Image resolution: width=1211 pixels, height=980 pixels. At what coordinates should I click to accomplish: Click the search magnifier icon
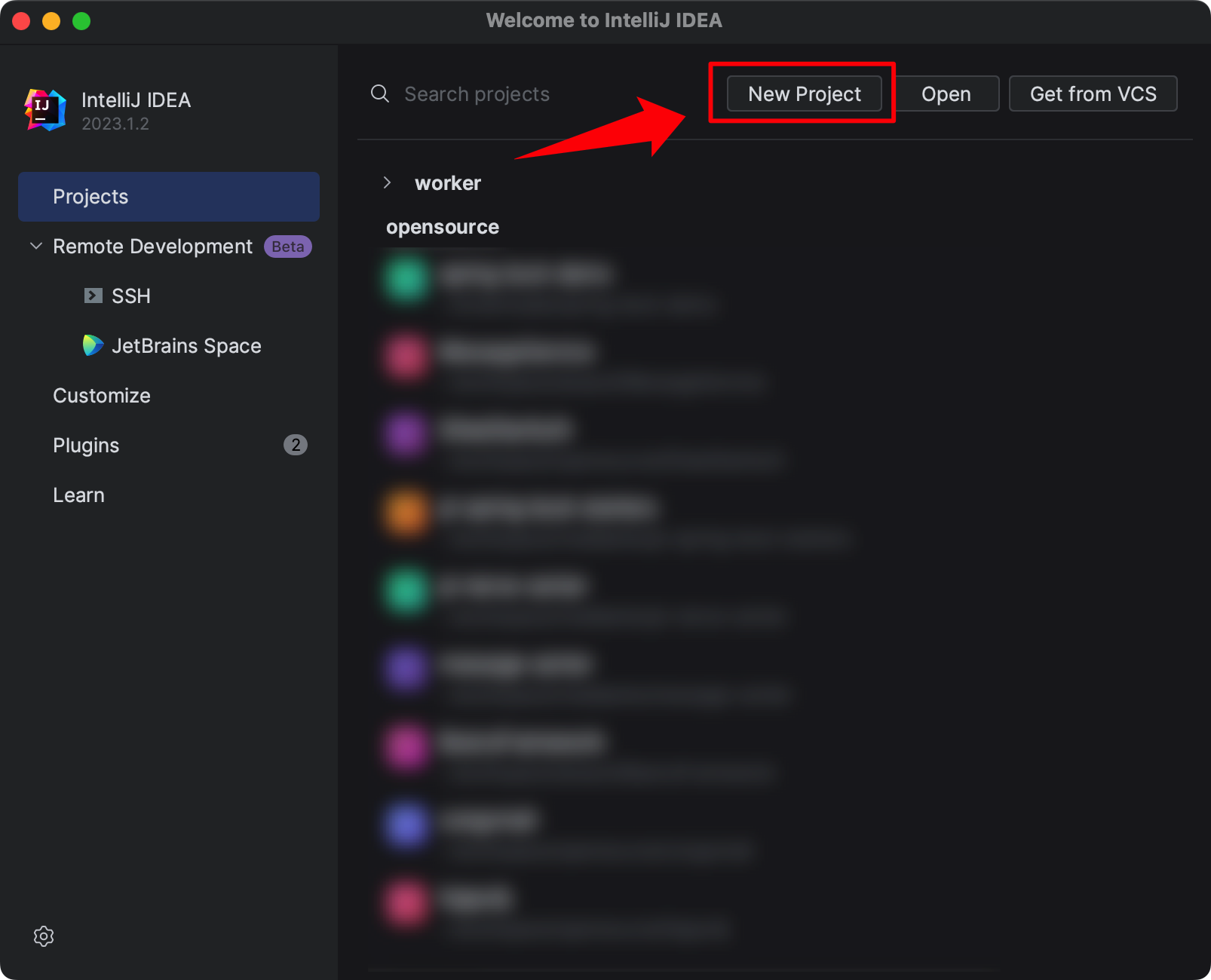click(380, 93)
